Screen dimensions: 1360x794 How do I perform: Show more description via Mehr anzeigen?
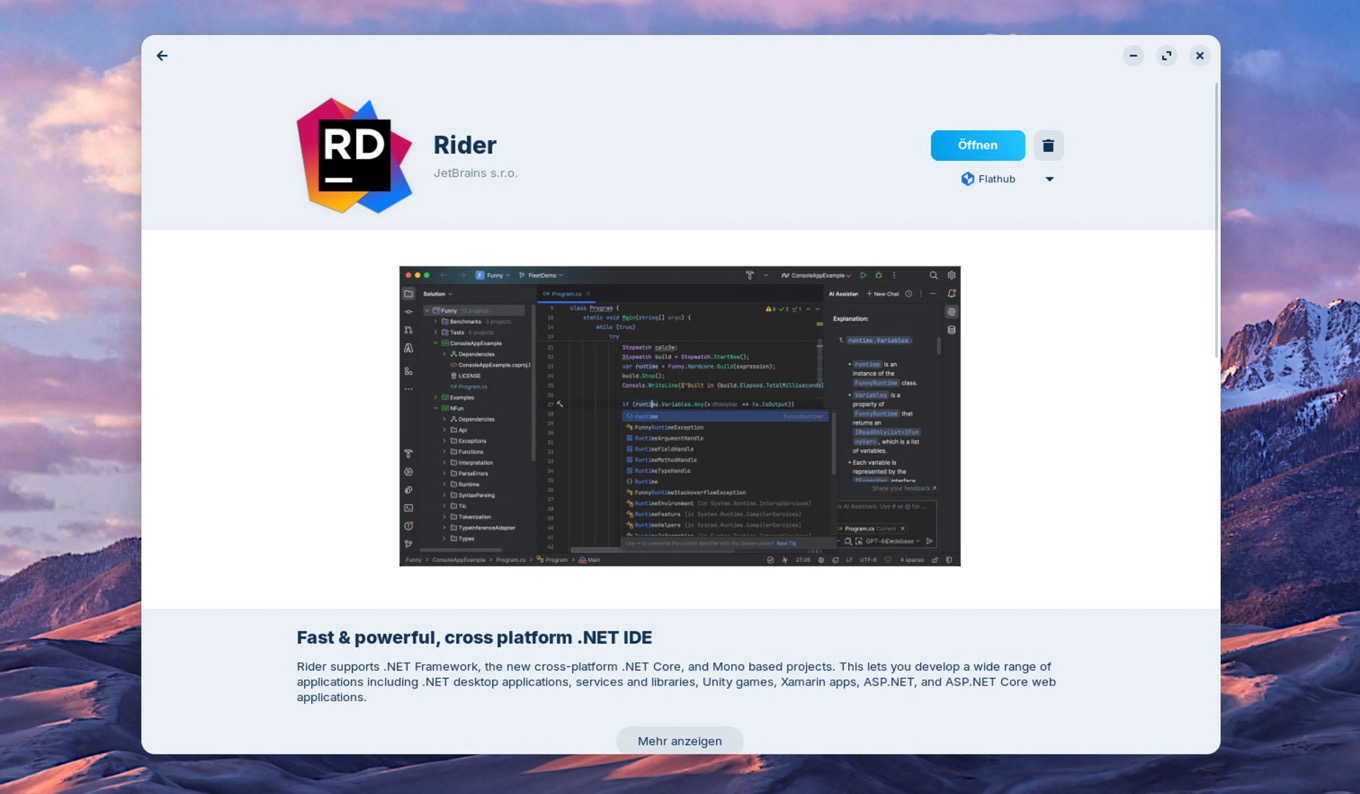(x=680, y=741)
